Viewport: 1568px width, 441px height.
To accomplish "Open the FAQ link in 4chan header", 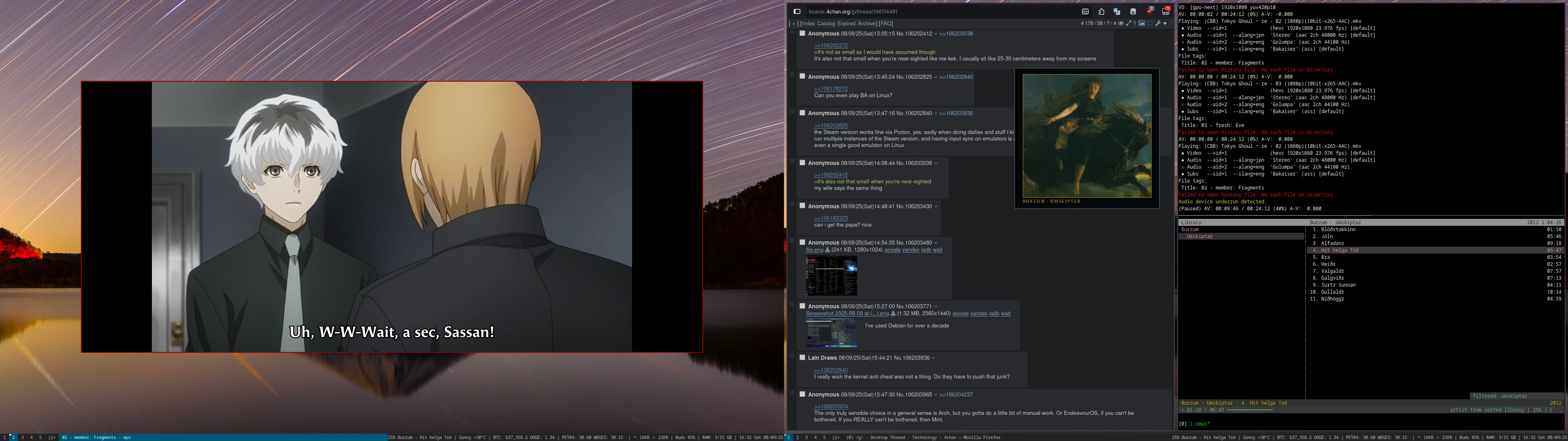I will 886,24.
